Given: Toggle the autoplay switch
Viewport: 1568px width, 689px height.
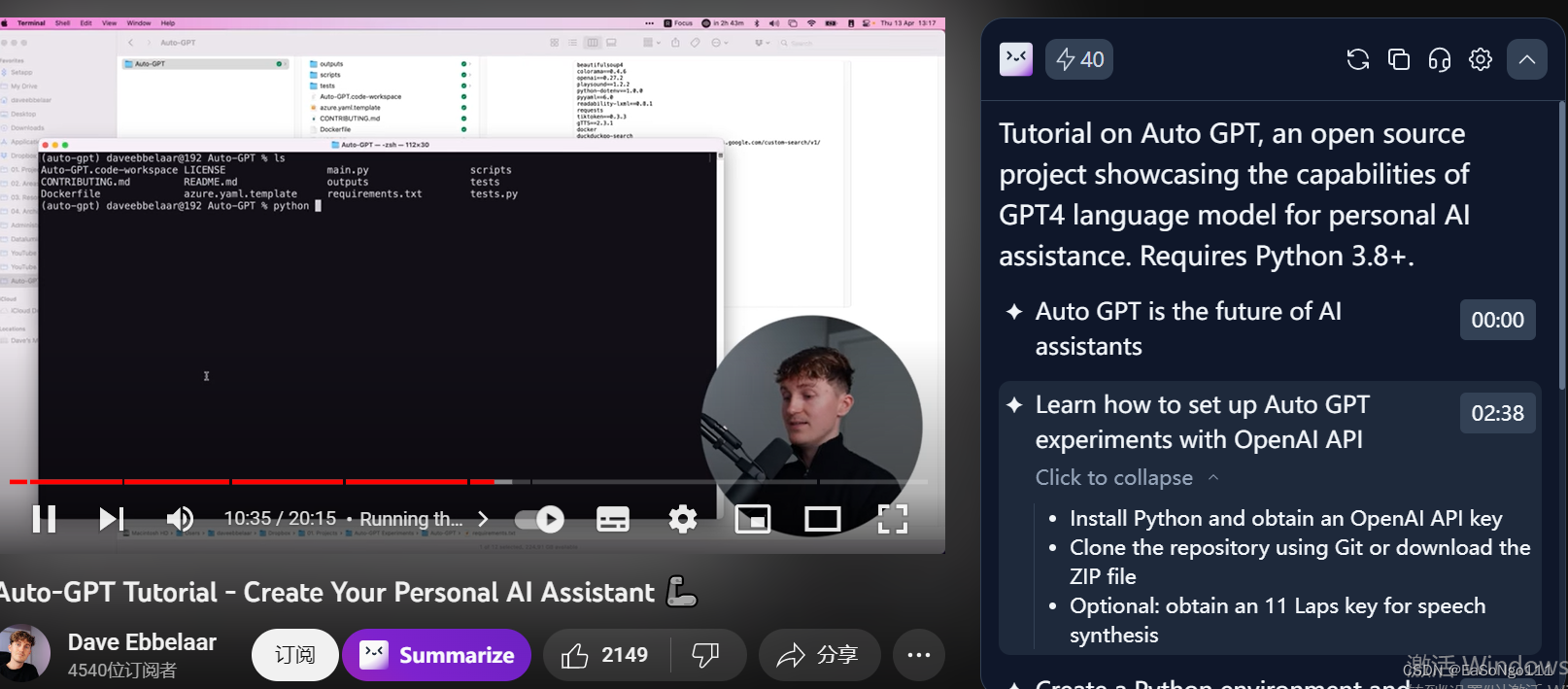Looking at the screenshot, I should click(540, 520).
